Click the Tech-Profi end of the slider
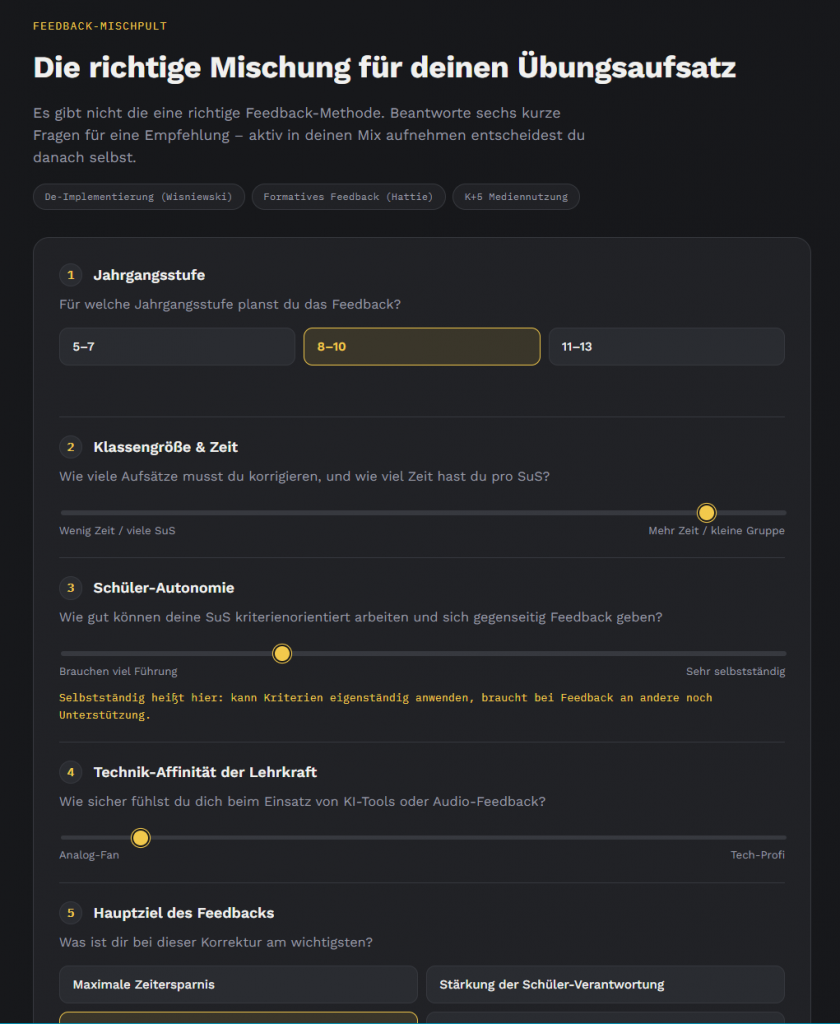The width and height of the screenshot is (840, 1024). click(x=758, y=855)
